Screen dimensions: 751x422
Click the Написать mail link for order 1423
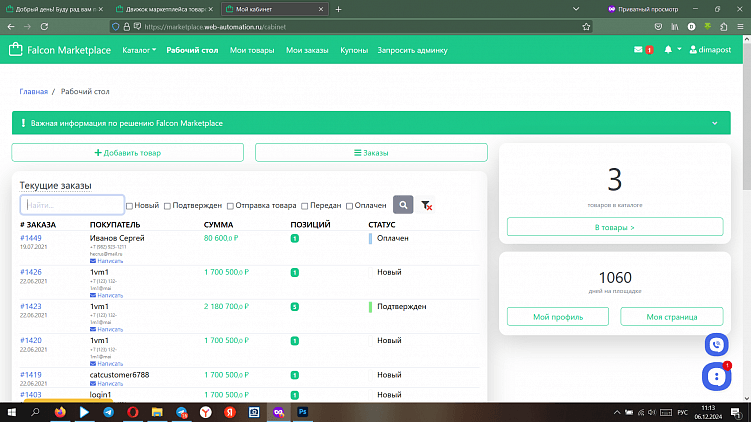(x=106, y=330)
